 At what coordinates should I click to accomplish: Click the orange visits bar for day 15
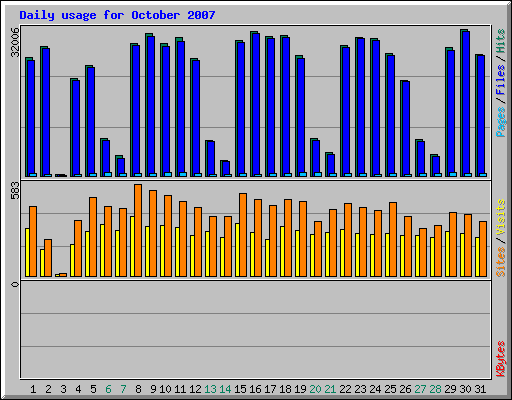pyautogui.click(x=243, y=235)
